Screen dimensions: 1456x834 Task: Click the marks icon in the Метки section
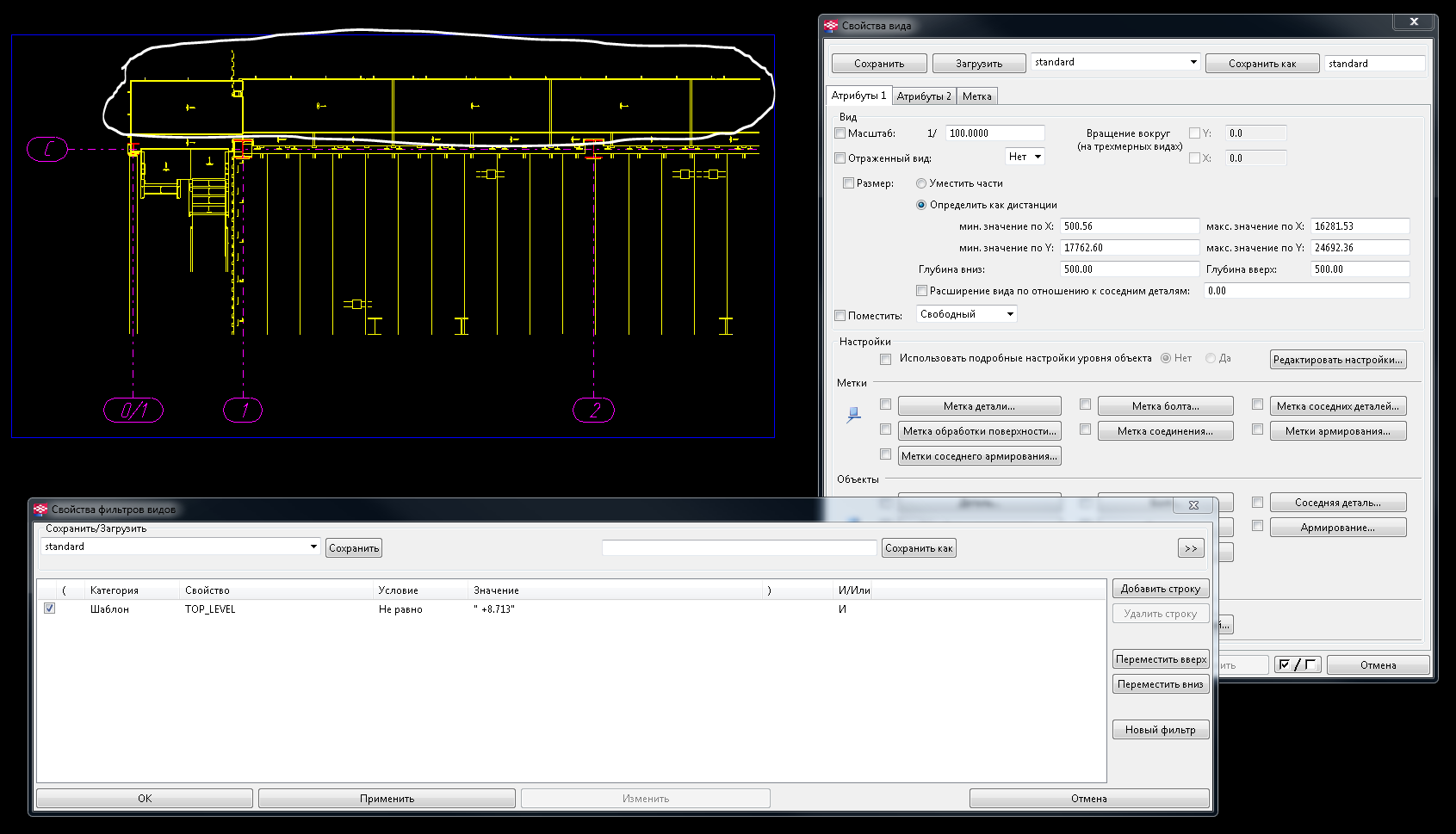click(x=853, y=415)
